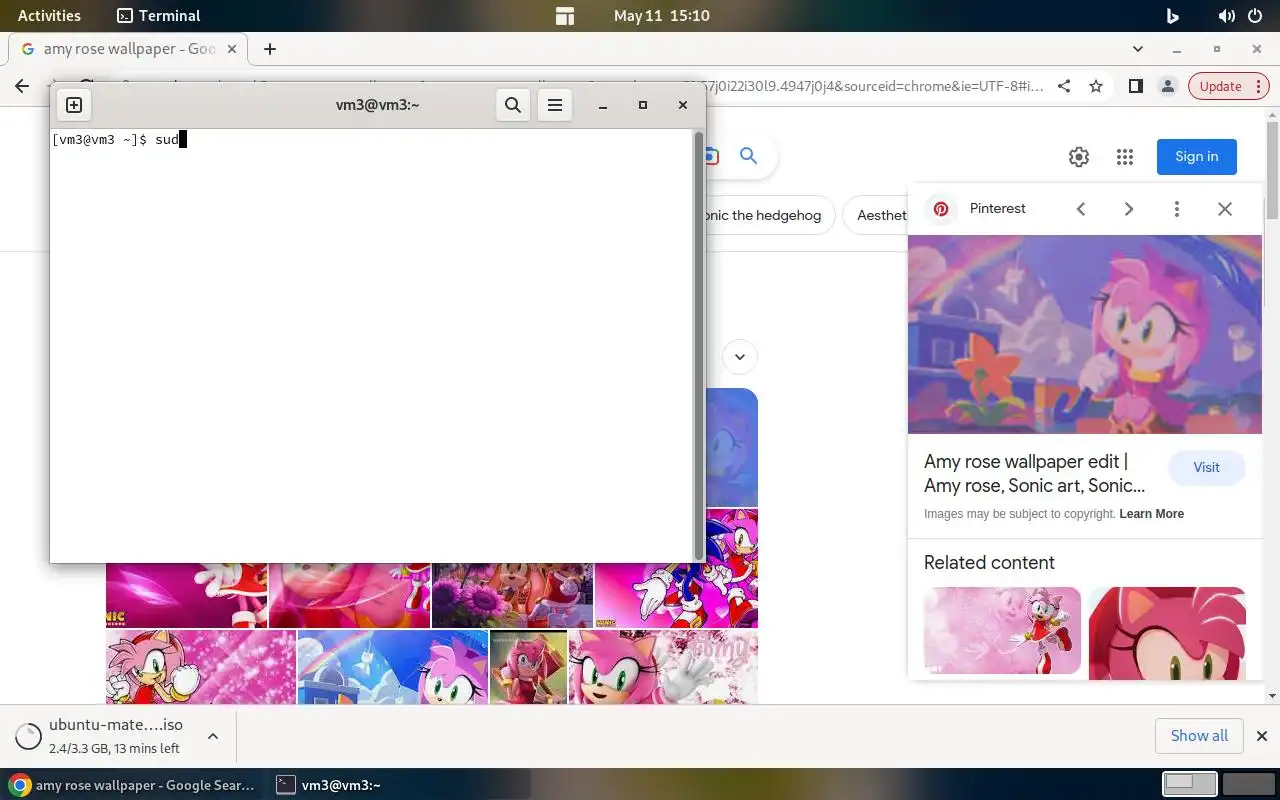Click ubuntu-mate iso download progress icon

click(28, 737)
